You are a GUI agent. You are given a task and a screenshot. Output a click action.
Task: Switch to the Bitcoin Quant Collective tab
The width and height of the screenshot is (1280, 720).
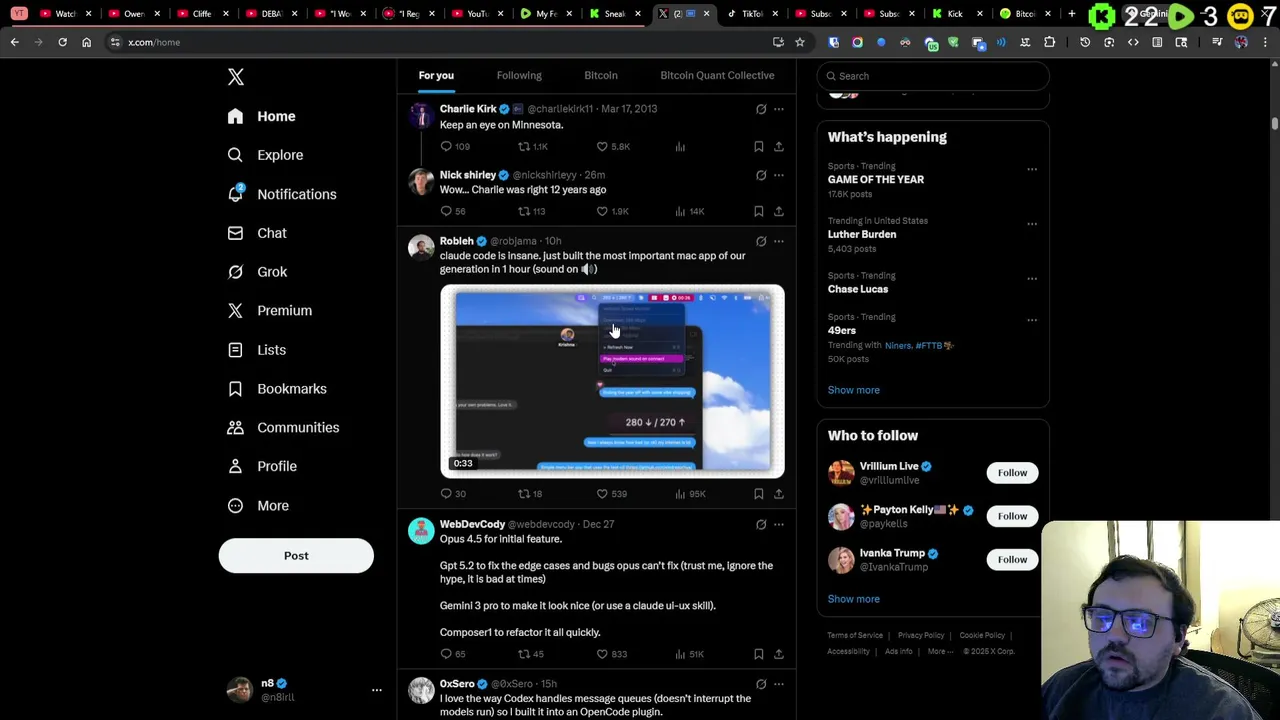coord(717,75)
